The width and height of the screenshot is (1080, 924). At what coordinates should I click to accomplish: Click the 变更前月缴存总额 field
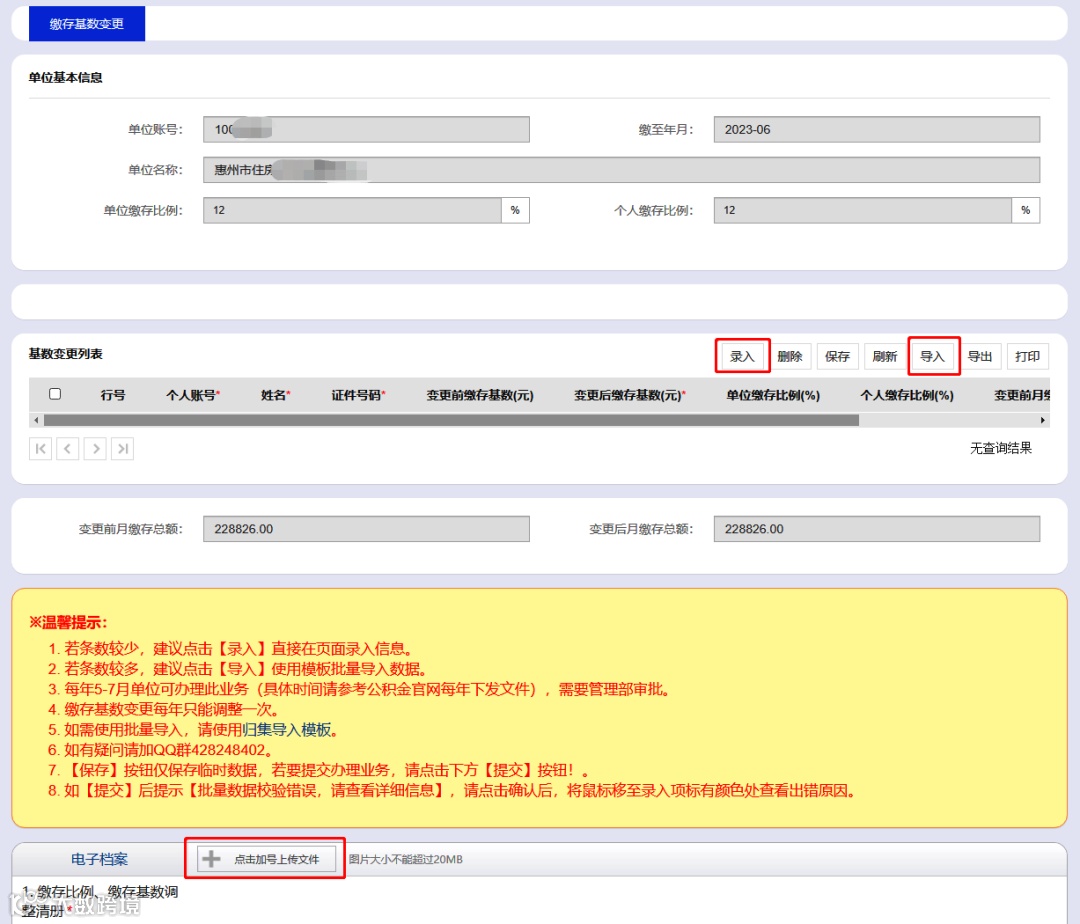pos(366,529)
